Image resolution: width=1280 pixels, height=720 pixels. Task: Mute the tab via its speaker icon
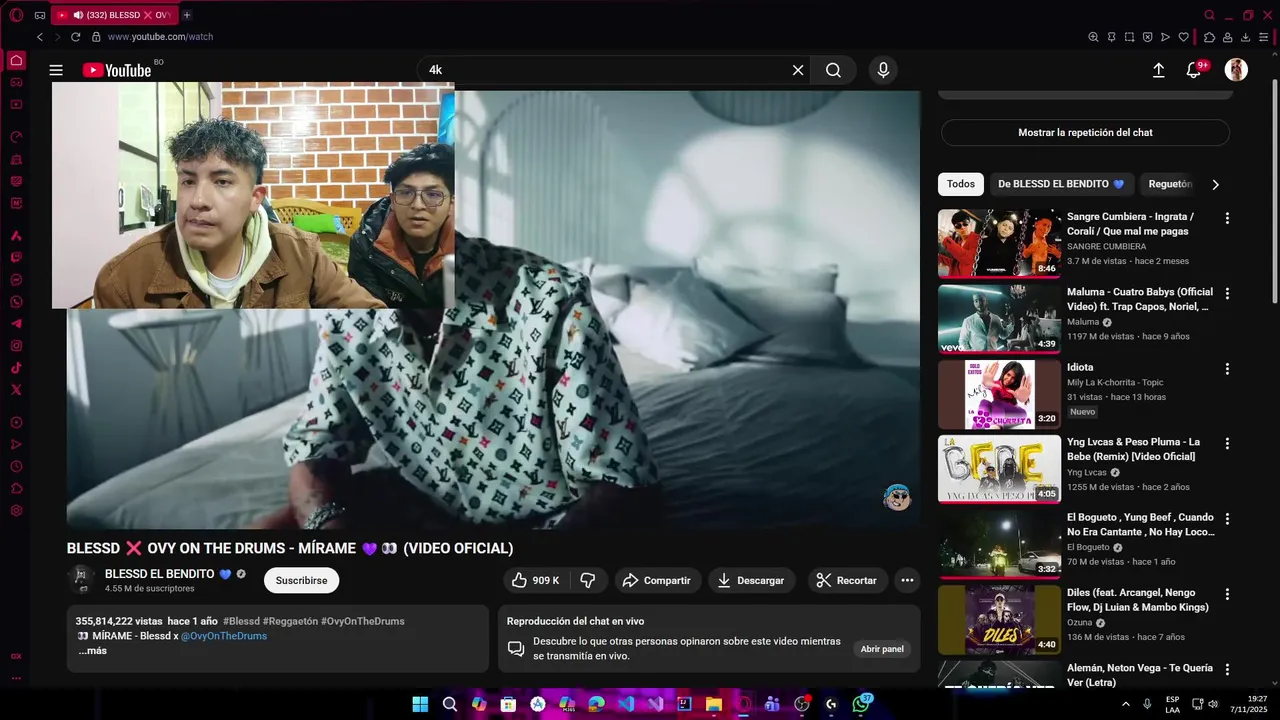[x=77, y=15]
